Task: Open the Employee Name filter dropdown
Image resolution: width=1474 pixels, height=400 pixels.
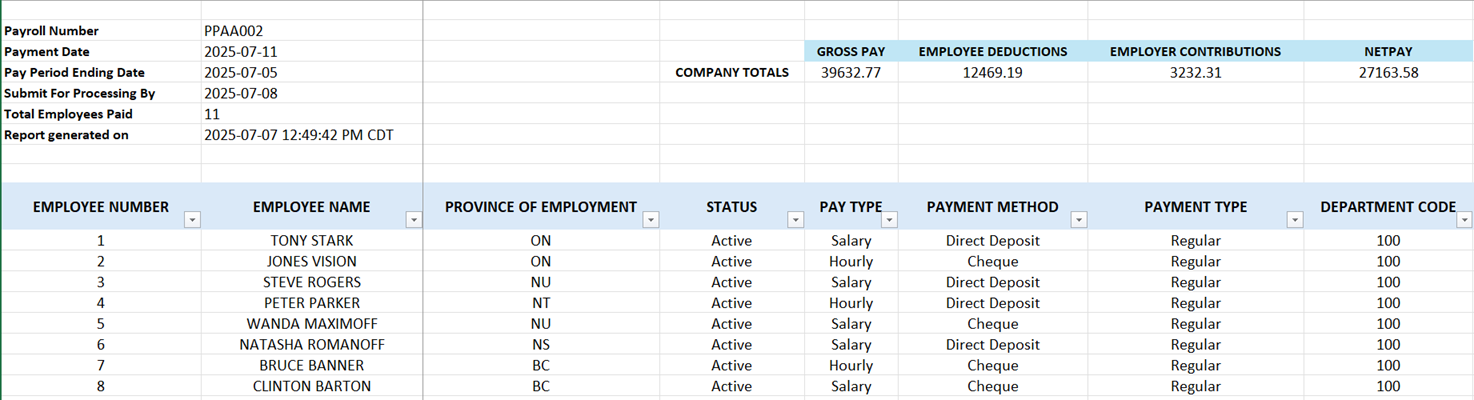Action: [413, 220]
